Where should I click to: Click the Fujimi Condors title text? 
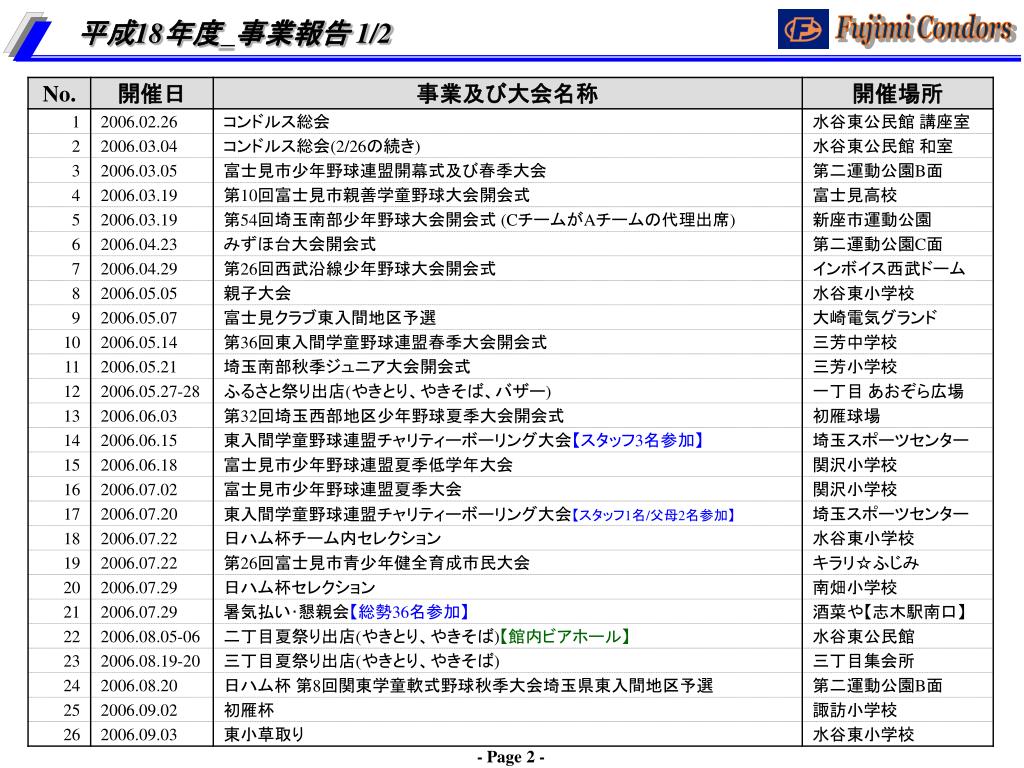coord(925,29)
